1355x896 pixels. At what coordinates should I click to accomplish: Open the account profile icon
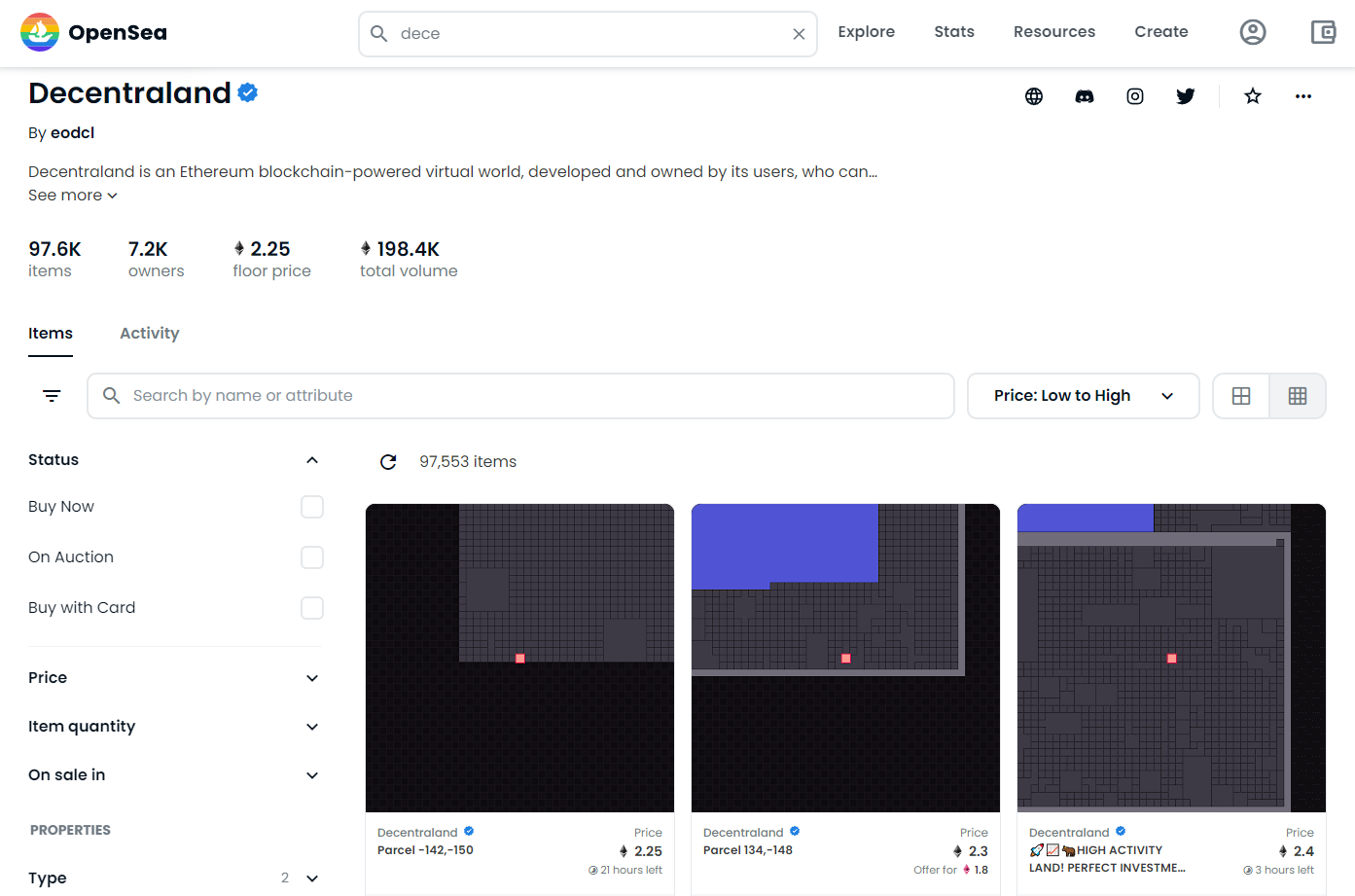(1253, 32)
